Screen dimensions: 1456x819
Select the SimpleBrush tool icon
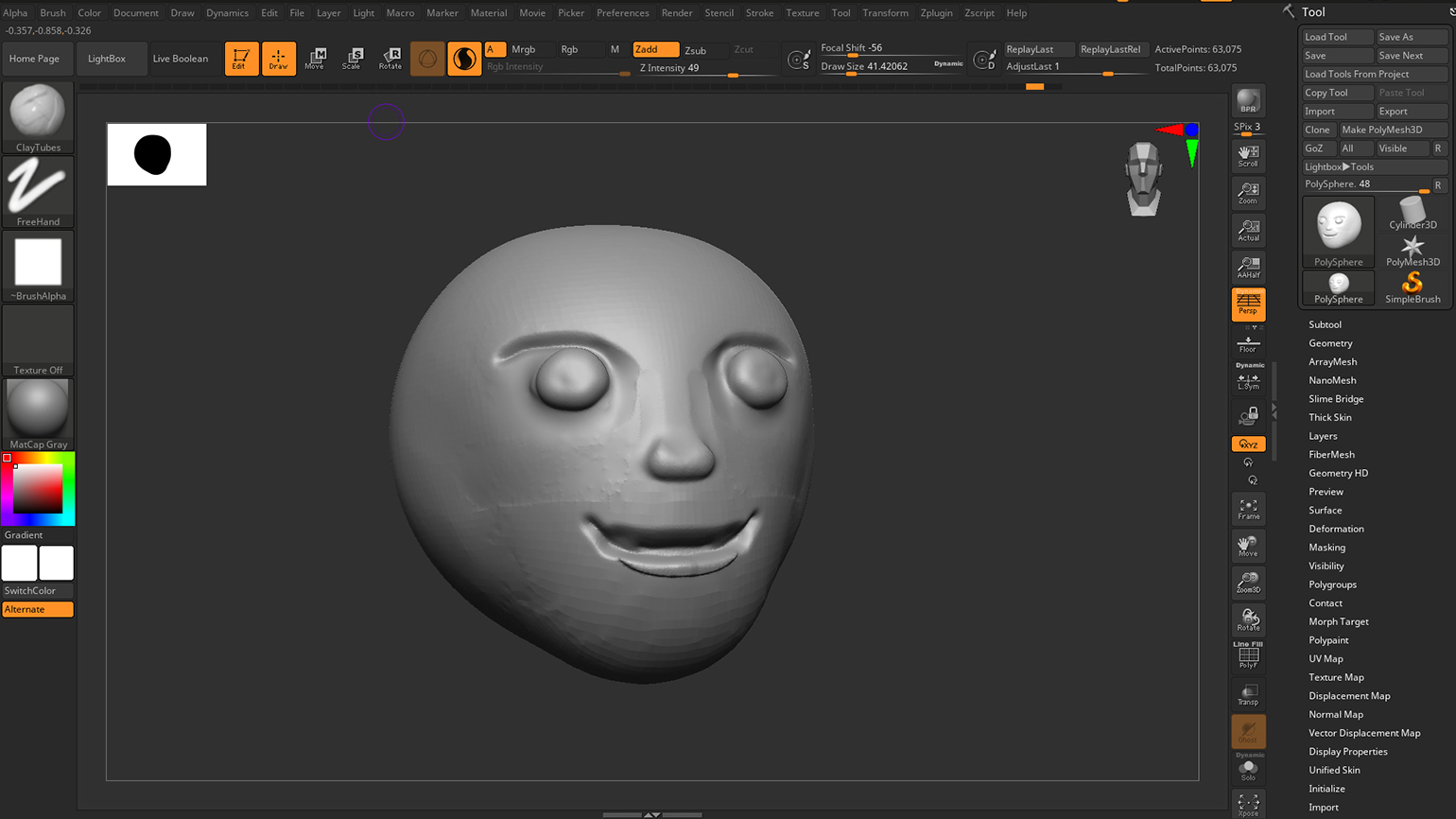[x=1413, y=287]
